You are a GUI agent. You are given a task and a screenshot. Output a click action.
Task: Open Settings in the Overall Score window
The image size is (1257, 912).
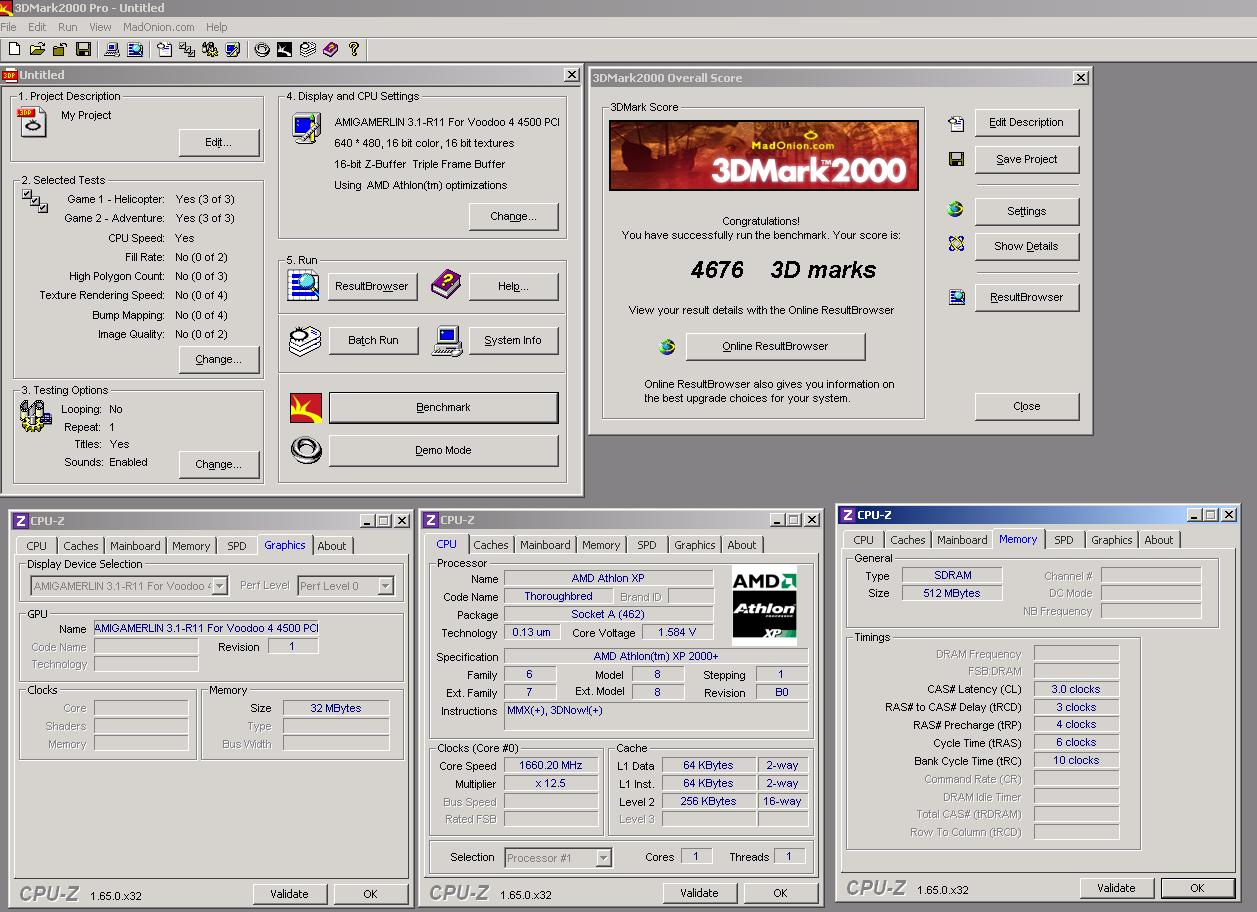tap(1026, 211)
